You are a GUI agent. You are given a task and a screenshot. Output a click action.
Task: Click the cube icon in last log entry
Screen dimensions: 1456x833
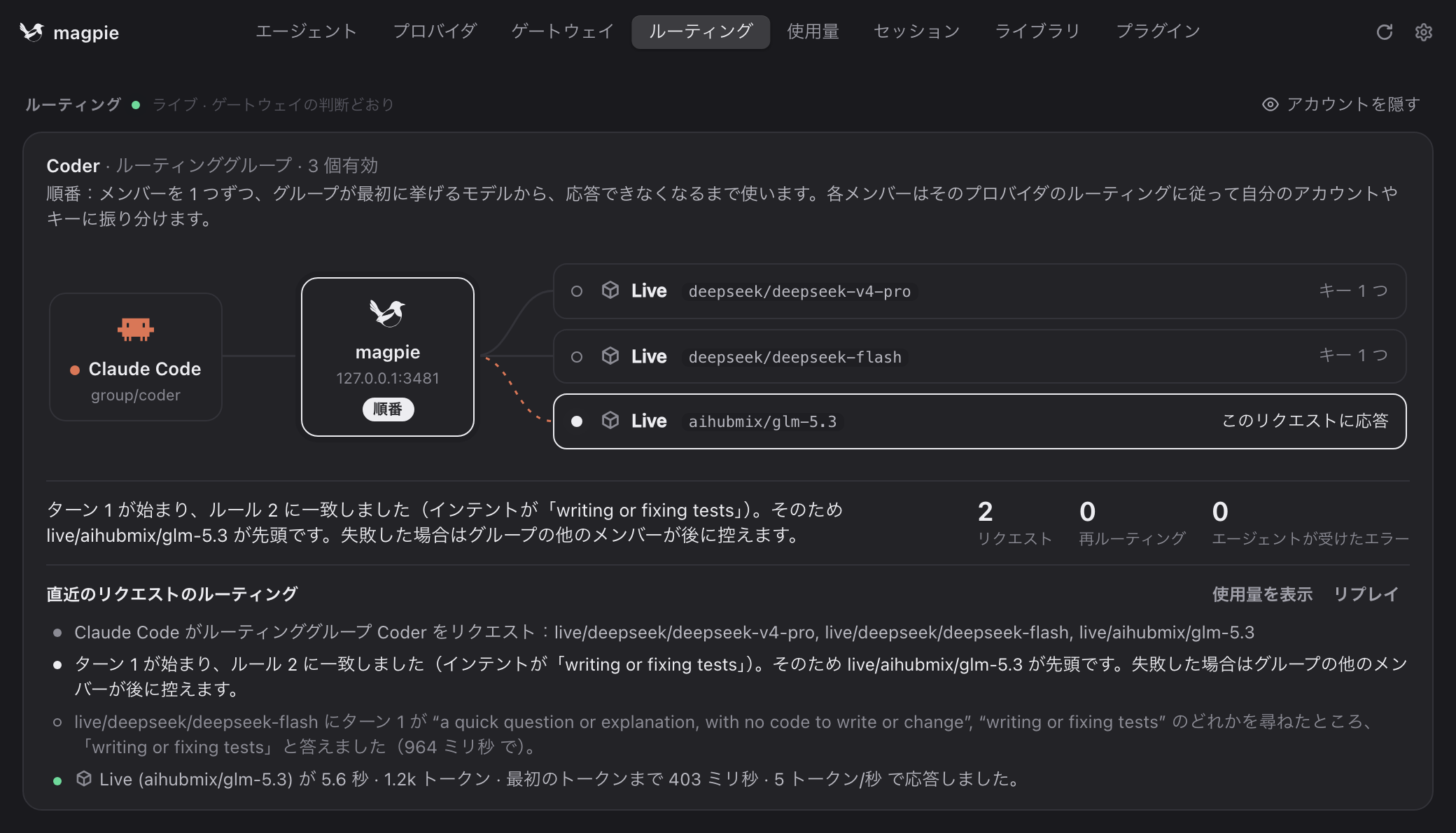[x=84, y=778]
